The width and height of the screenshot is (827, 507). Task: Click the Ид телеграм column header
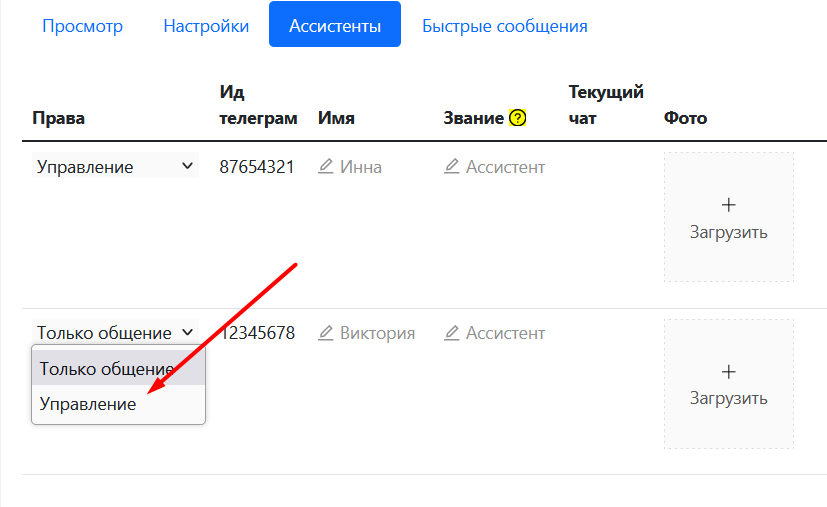tap(258, 105)
